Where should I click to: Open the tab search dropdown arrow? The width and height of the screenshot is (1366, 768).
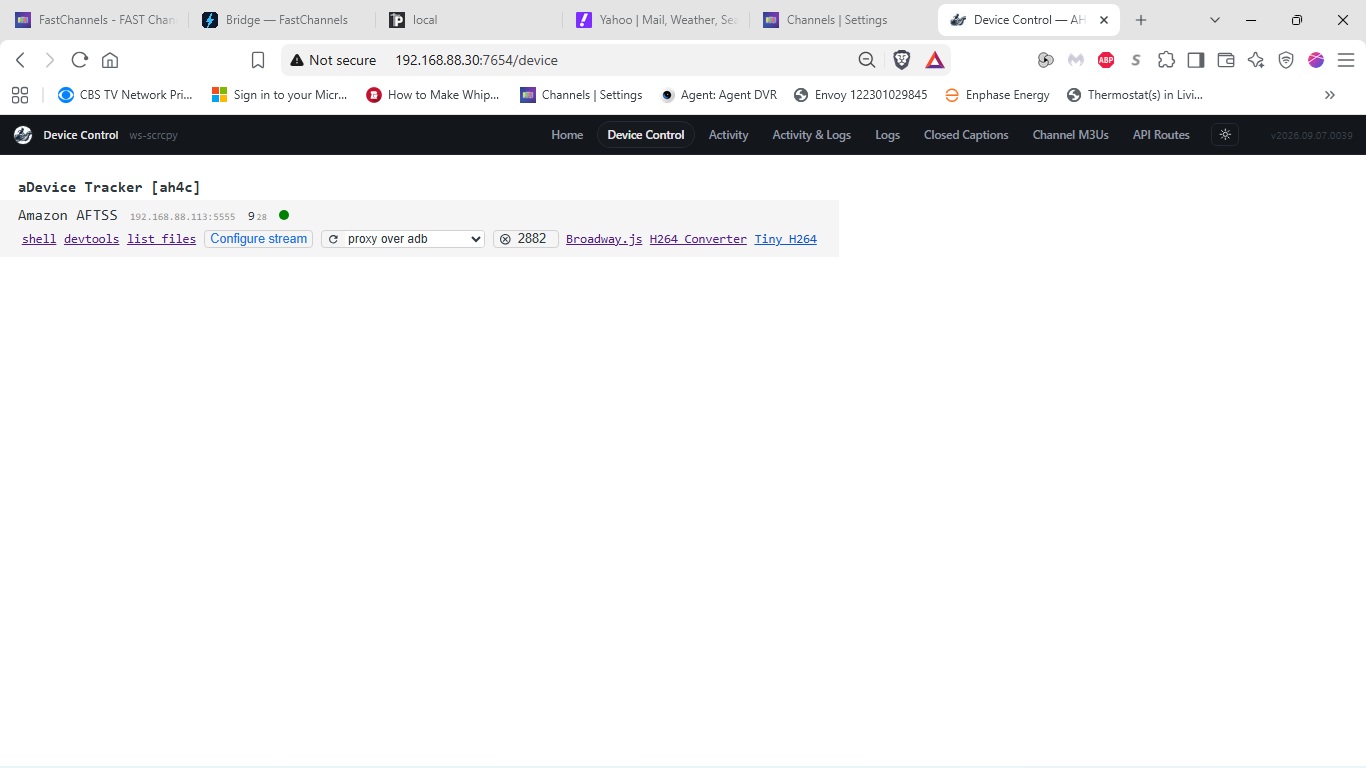click(1215, 20)
